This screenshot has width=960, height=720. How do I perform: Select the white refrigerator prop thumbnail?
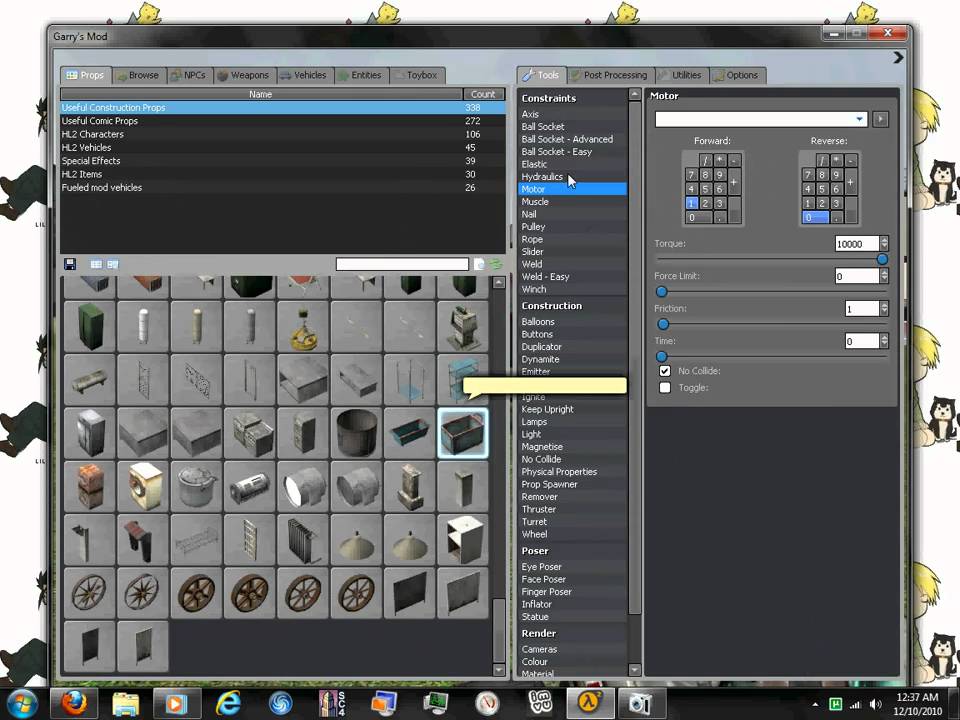point(89,433)
